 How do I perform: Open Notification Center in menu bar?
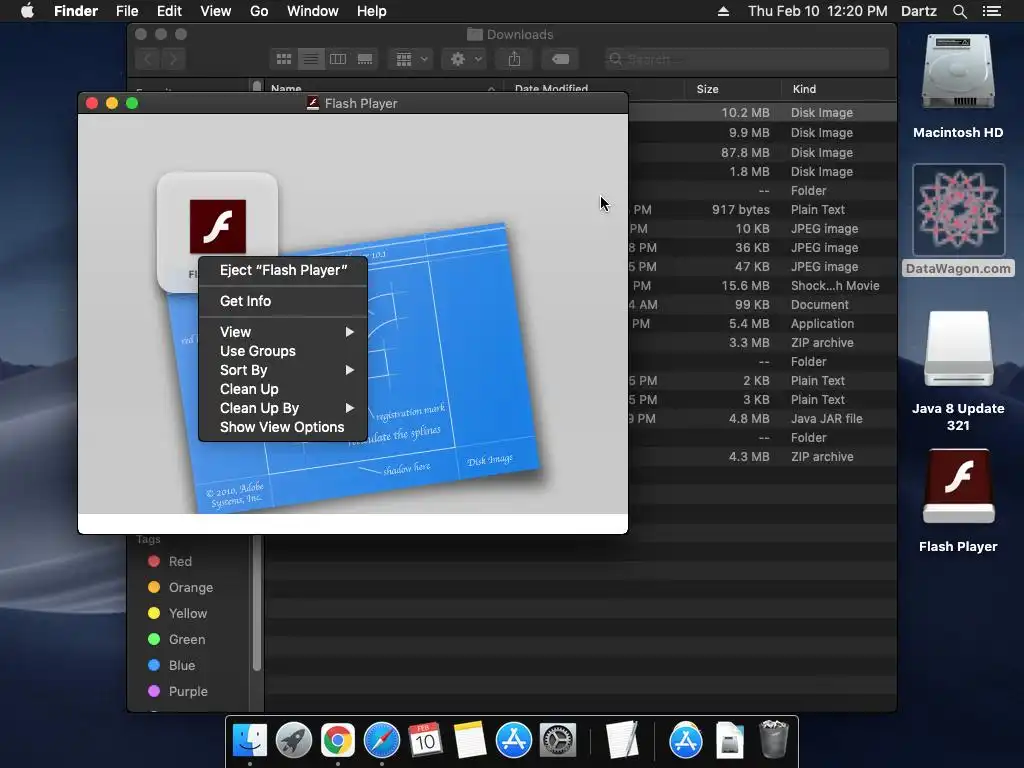pos(992,11)
